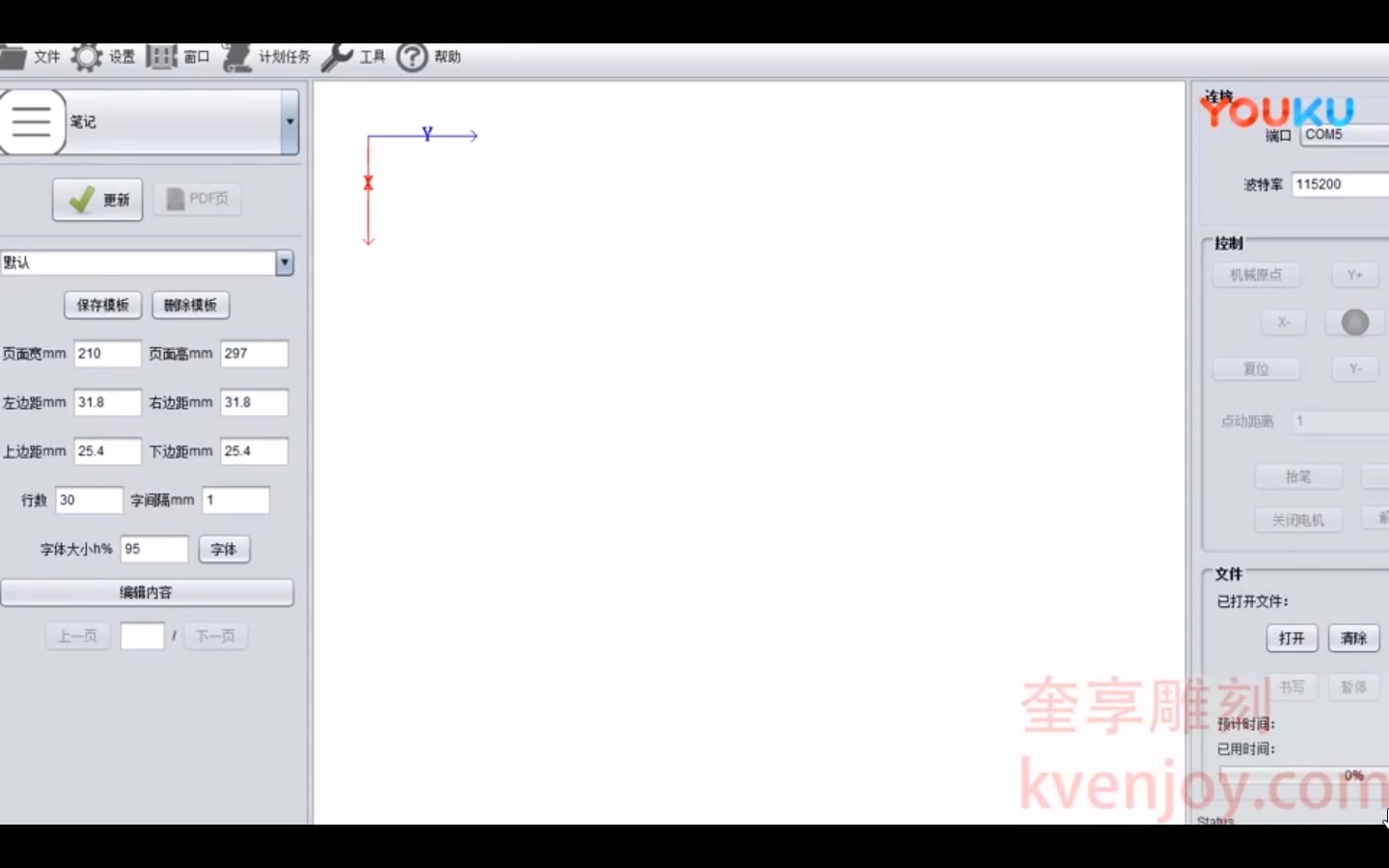
Task: Click the 上一页 previous page button
Action: pyautogui.click(x=78, y=637)
